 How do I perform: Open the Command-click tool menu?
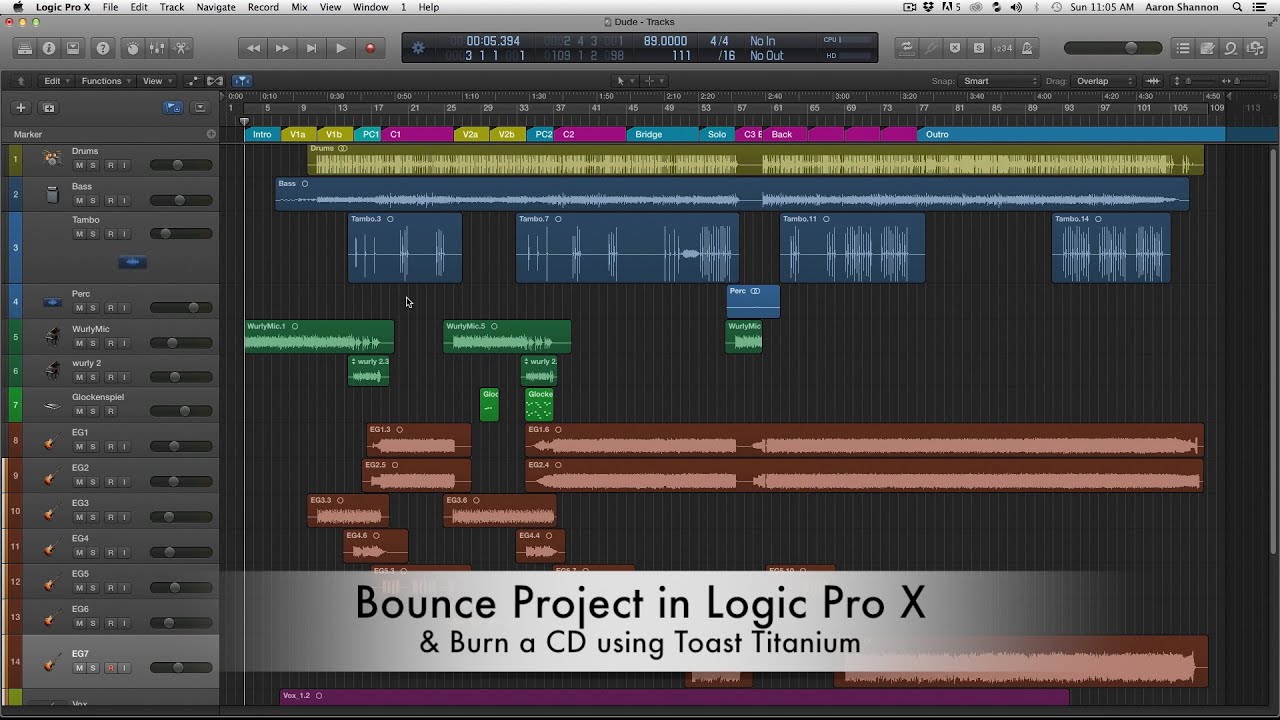(653, 81)
